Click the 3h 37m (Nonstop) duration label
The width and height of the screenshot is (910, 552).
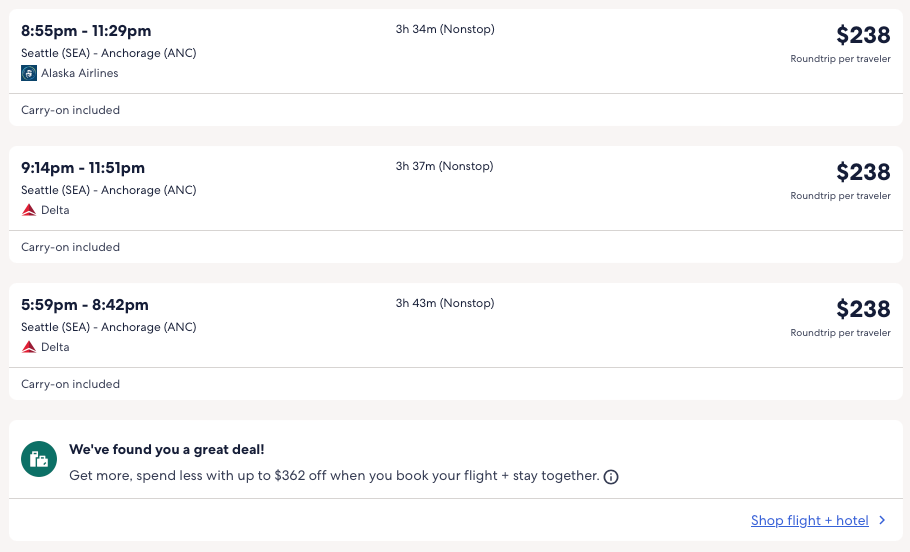click(x=445, y=166)
